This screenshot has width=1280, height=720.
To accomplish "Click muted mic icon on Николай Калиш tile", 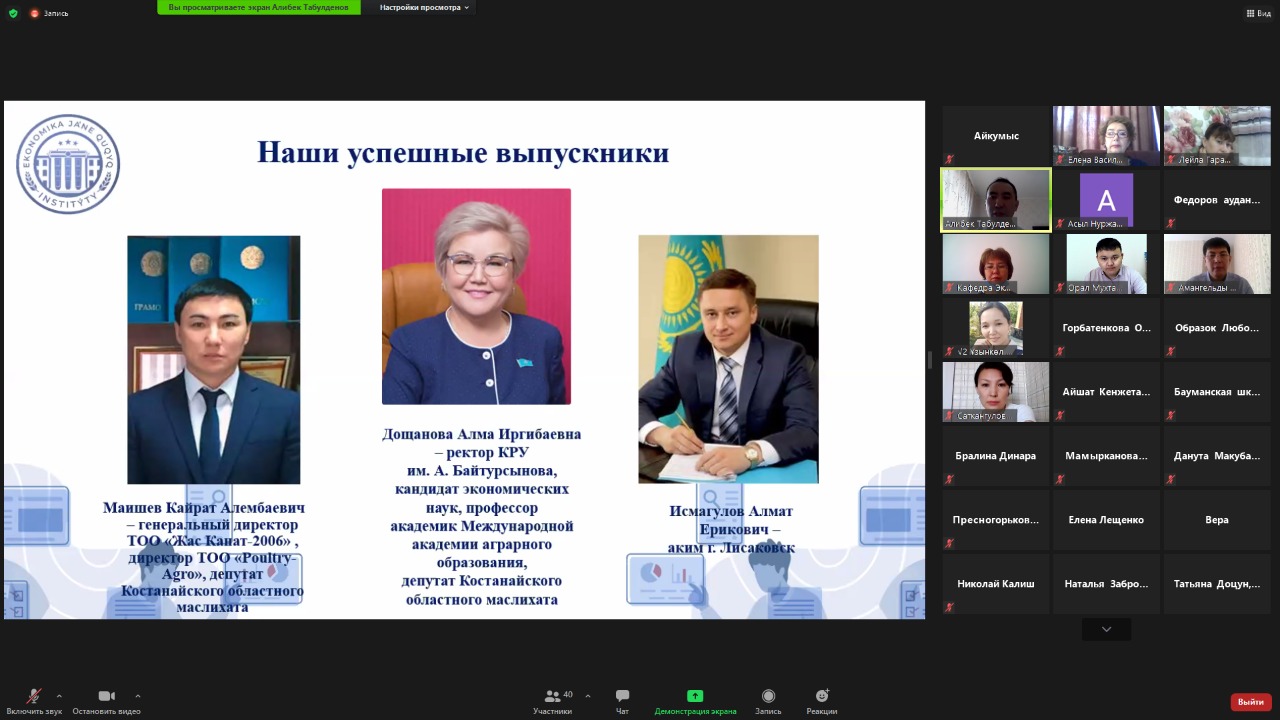I will tap(949, 607).
